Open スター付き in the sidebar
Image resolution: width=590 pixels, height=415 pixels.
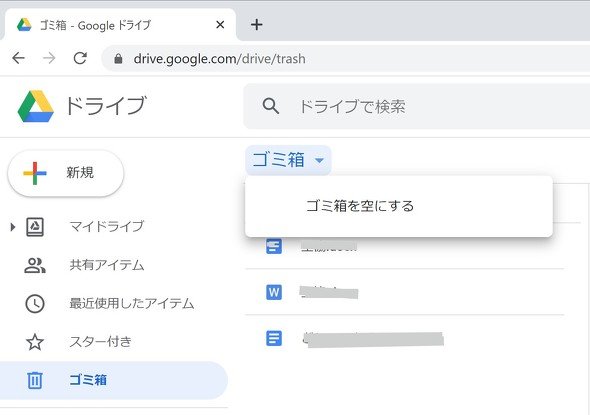click(x=100, y=342)
